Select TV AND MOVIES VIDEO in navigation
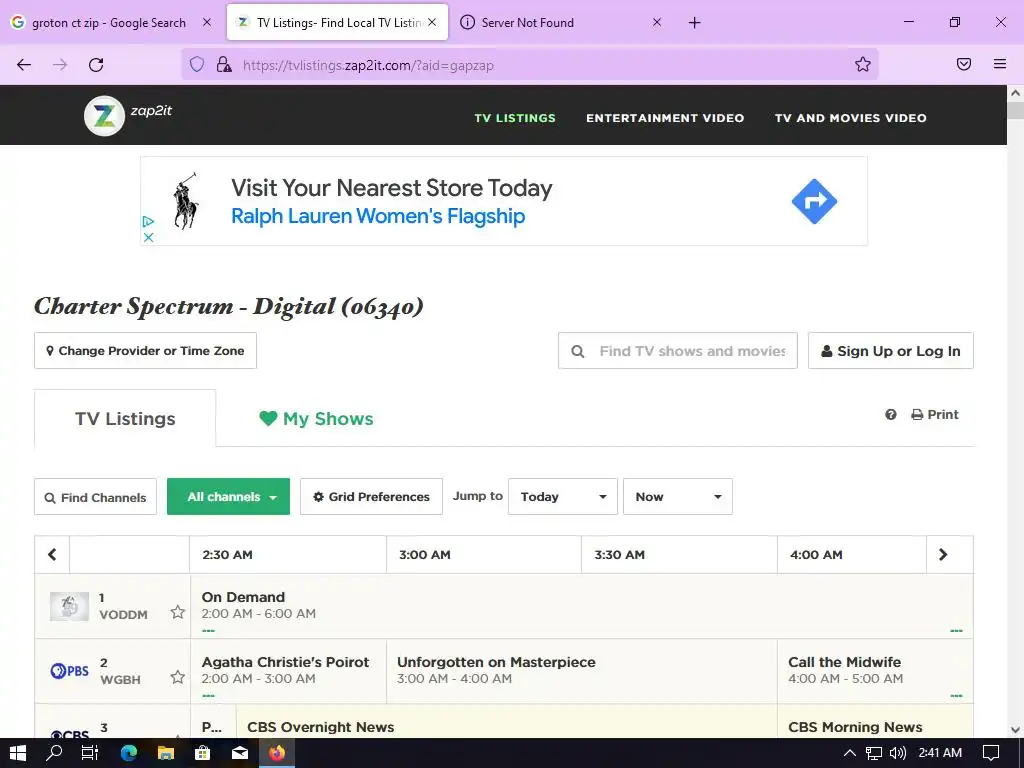 tap(850, 118)
